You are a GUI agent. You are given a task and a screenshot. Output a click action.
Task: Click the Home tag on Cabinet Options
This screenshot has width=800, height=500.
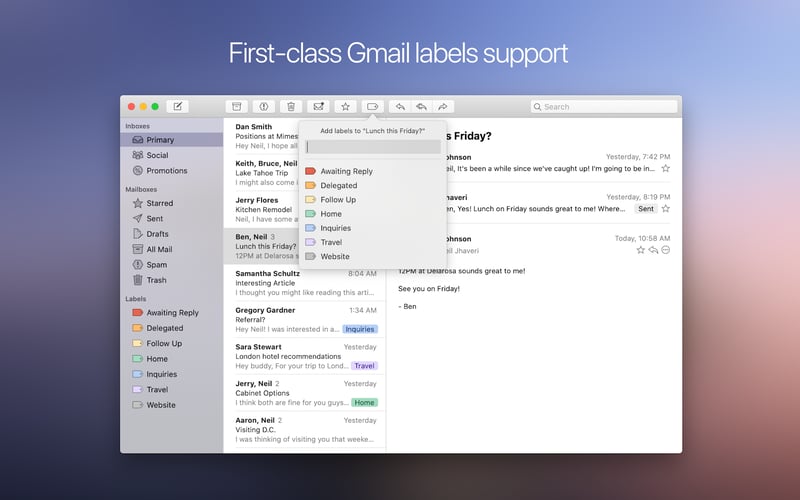pyautogui.click(x=364, y=403)
